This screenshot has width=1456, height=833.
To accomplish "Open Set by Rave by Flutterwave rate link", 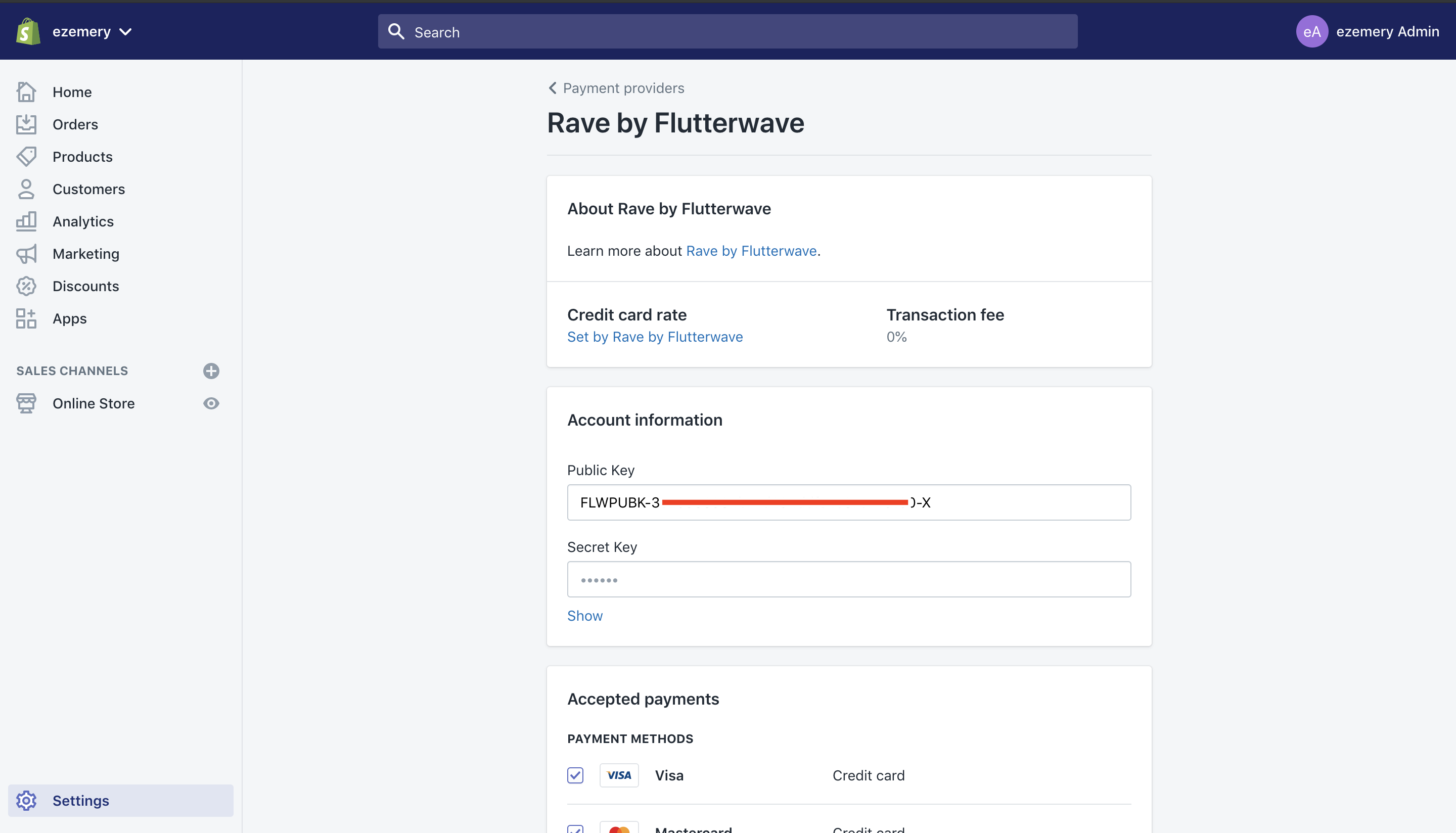I will (x=655, y=337).
